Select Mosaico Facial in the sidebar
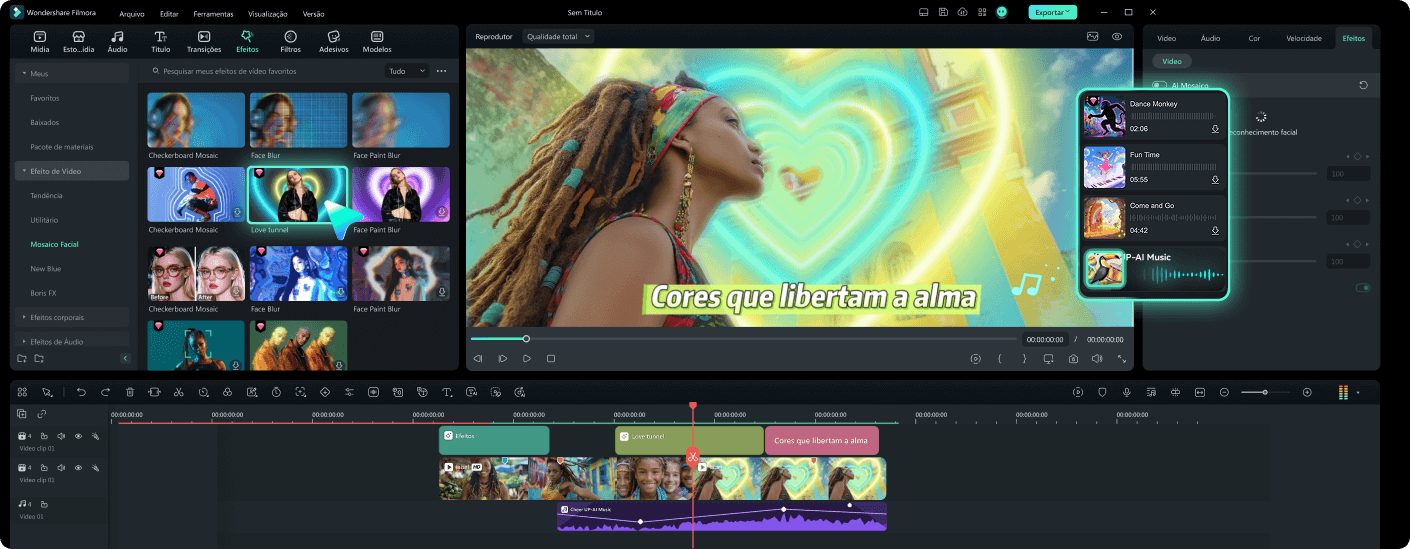This screenshot has height=549, width=1410. click(54, 244)
